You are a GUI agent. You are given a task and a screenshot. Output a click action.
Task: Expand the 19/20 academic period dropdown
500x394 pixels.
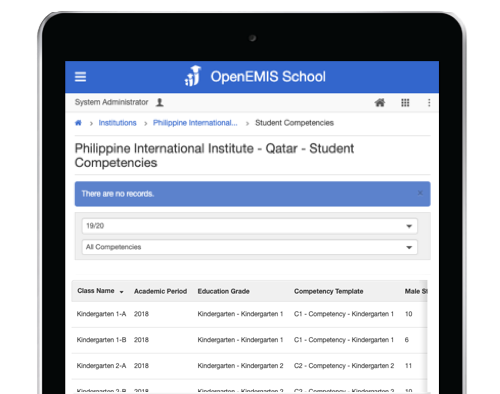(250, 226)
